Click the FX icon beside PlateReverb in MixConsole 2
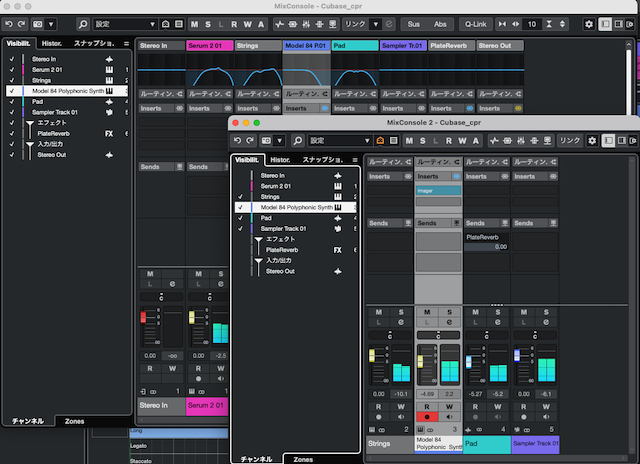 [x=338, y=250]
